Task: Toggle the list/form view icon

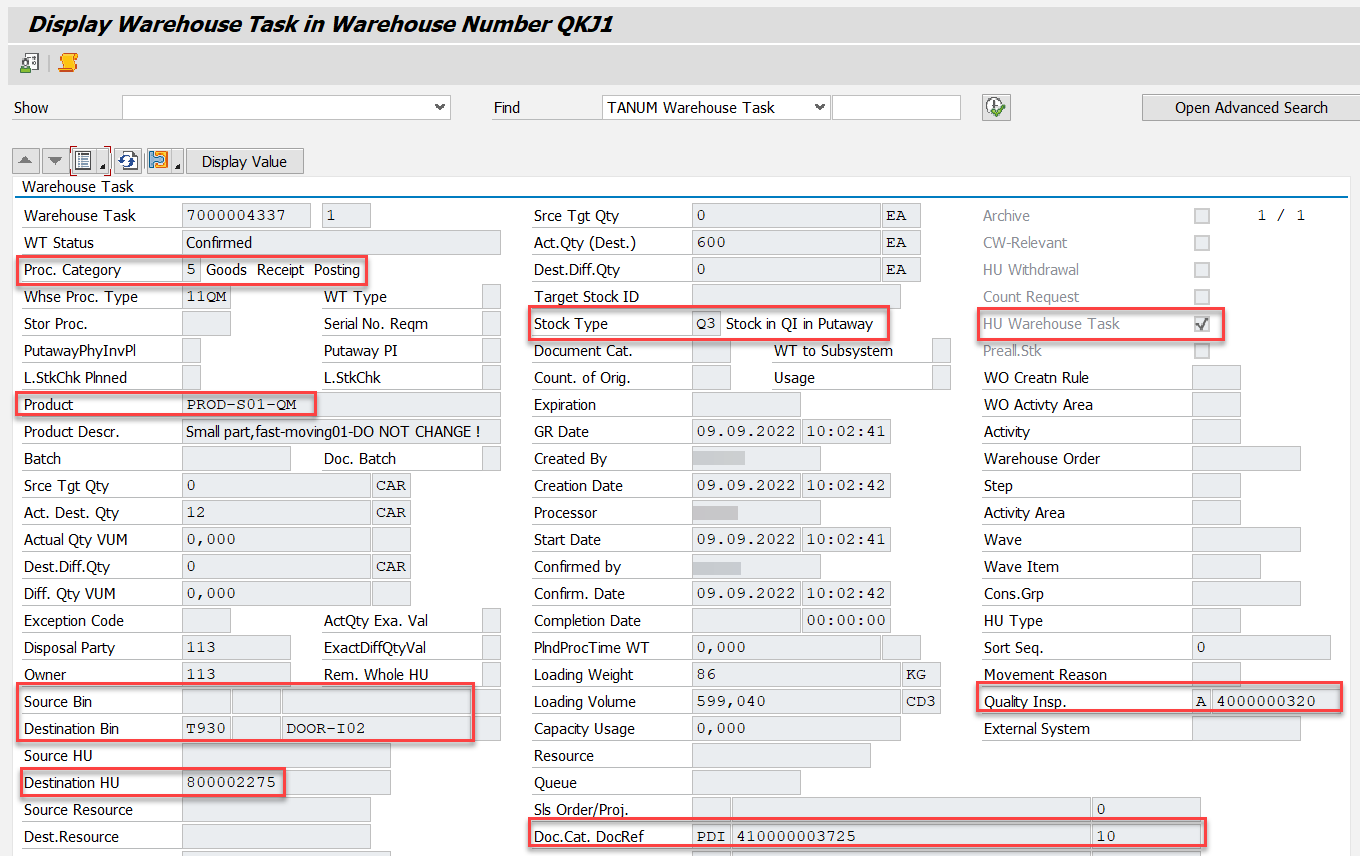Action: click(84, 161)
